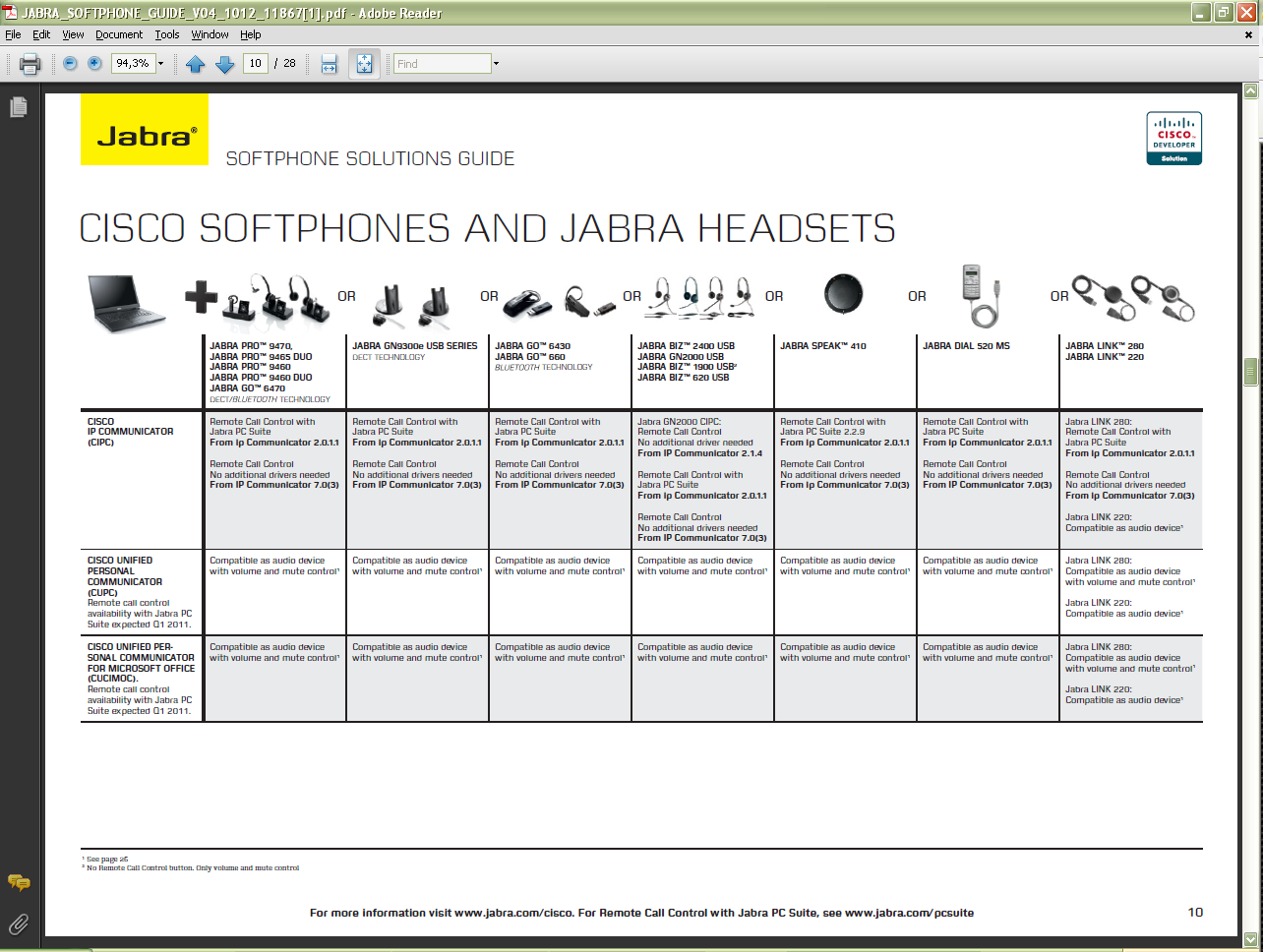Image resolution: width=1263 pixels, height=952 pixels.
Task: Click the JABRA BIZ 2400 USB heading text
Action: point(686,346)
